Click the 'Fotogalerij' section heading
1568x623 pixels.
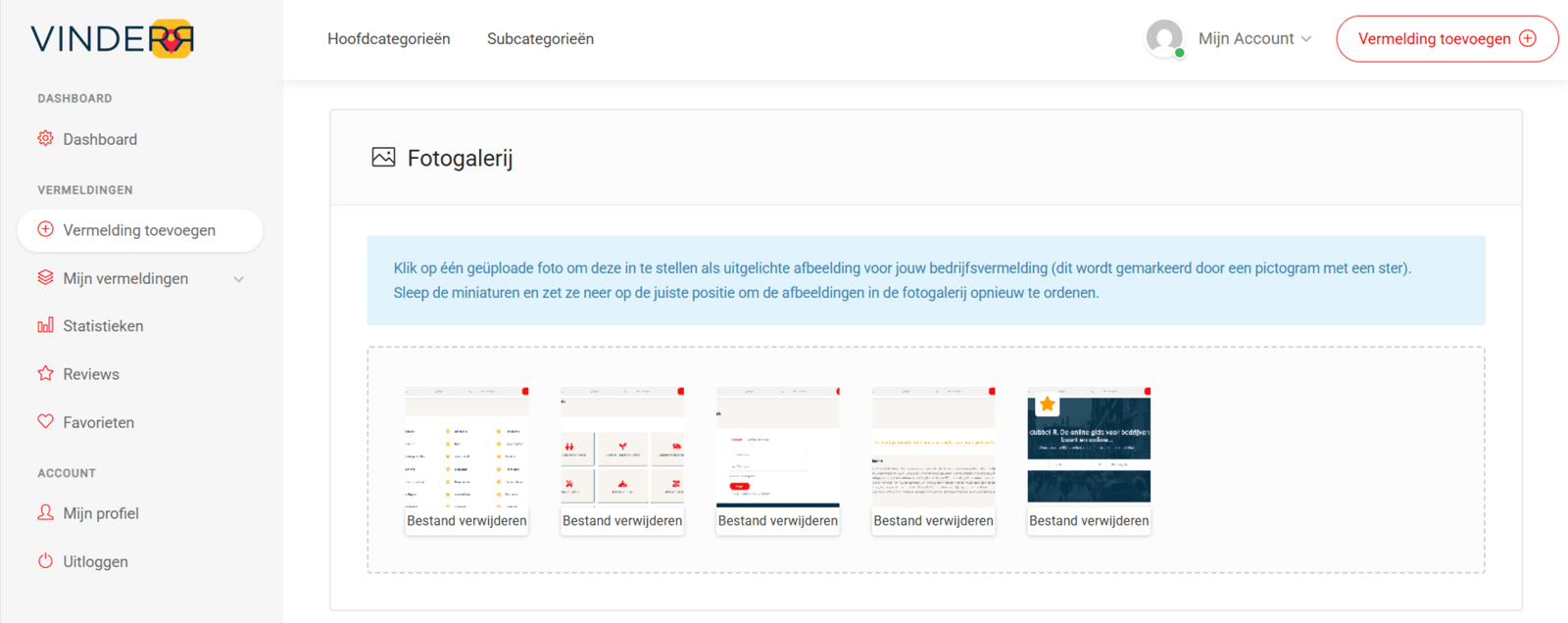[460, 158]
